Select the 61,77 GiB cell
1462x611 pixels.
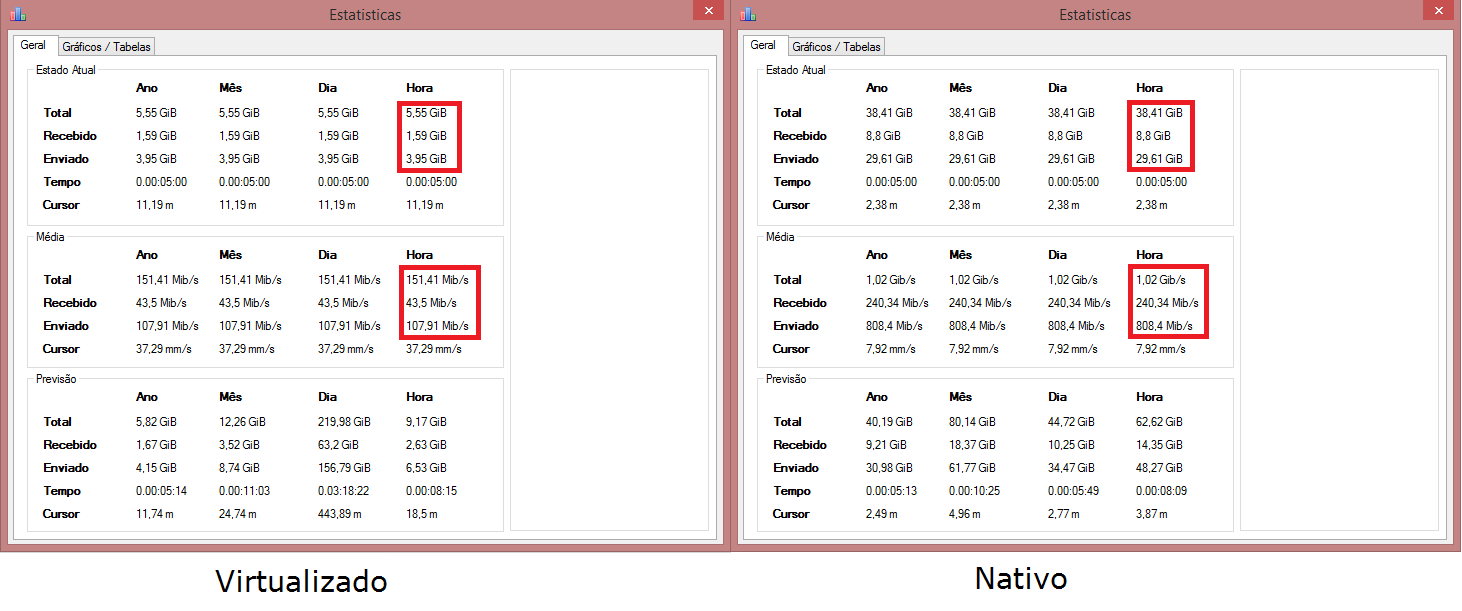pyautogui.click(x=972, y=468)
